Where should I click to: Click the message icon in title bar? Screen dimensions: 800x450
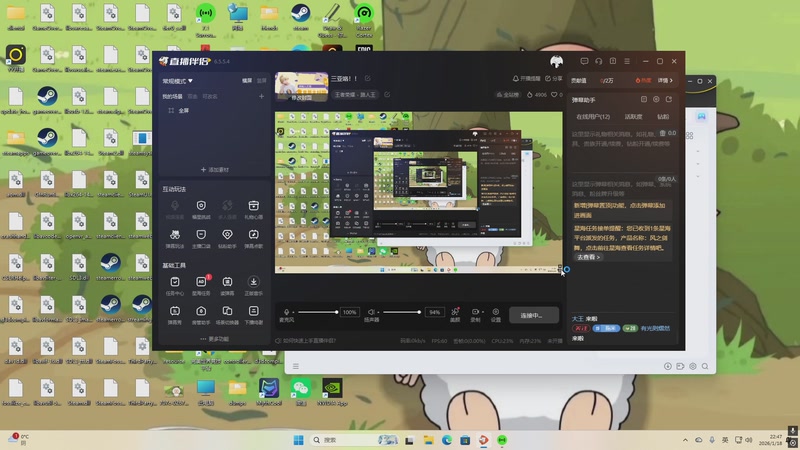coord(584,61)
